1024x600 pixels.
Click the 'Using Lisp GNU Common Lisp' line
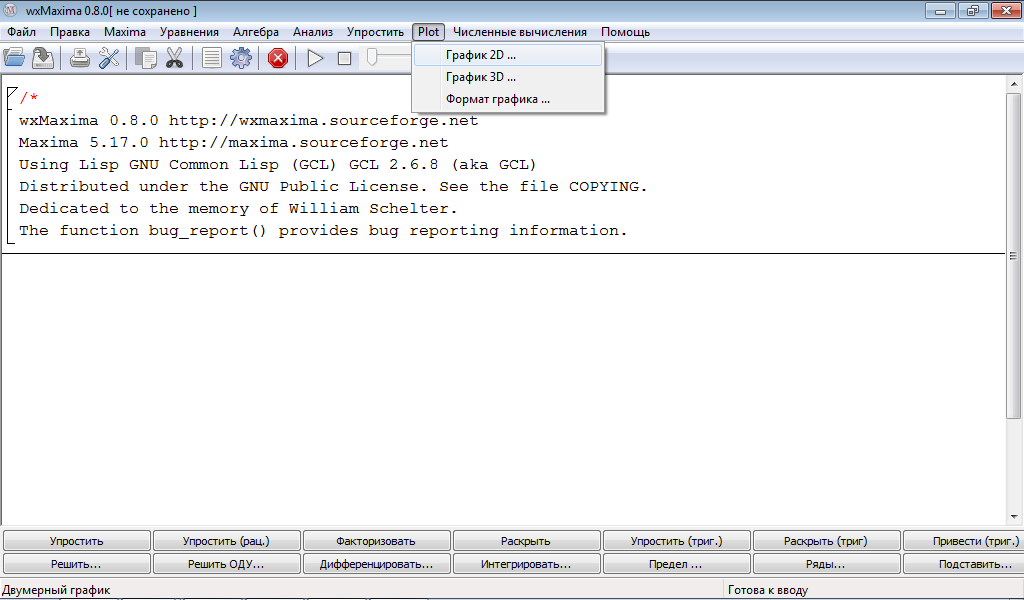(x=277, y=165)
